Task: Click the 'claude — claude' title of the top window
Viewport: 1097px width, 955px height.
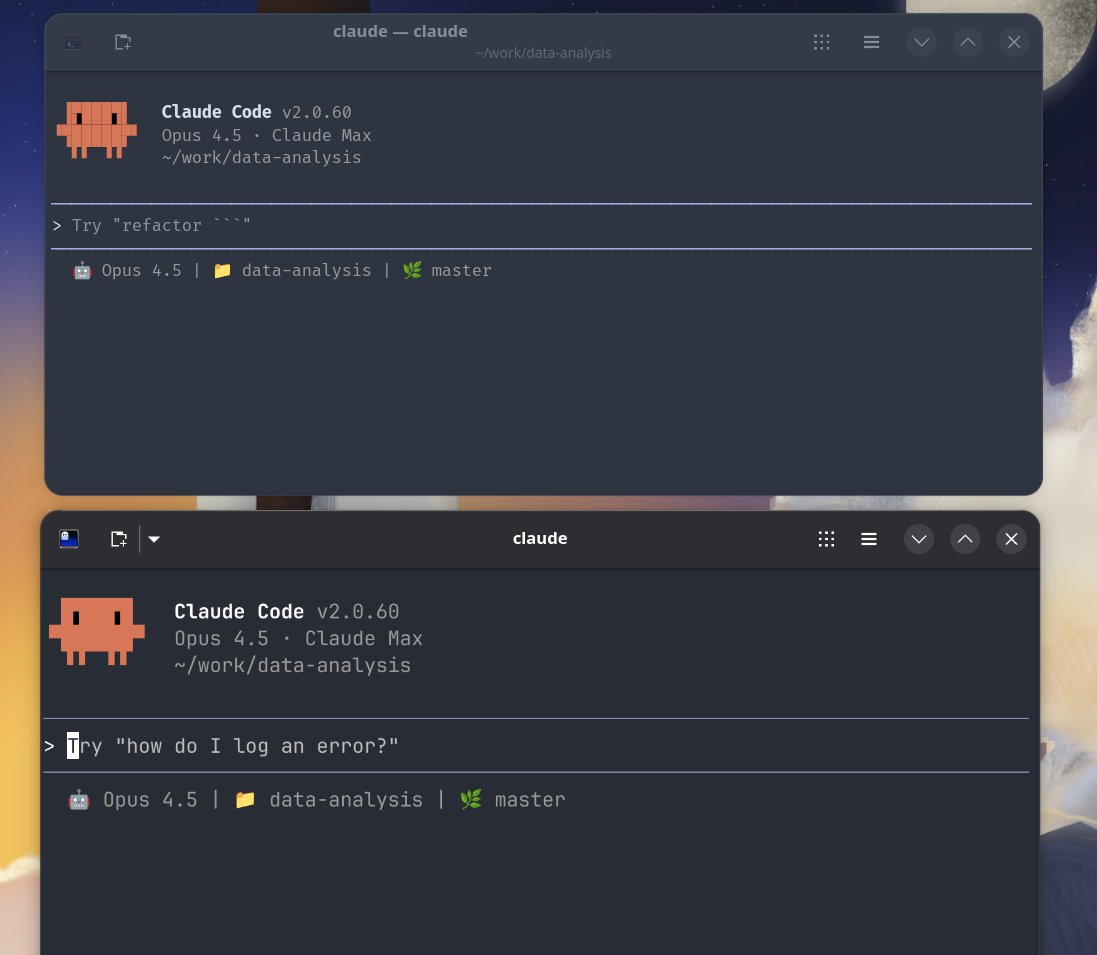Action: (400, 31)
